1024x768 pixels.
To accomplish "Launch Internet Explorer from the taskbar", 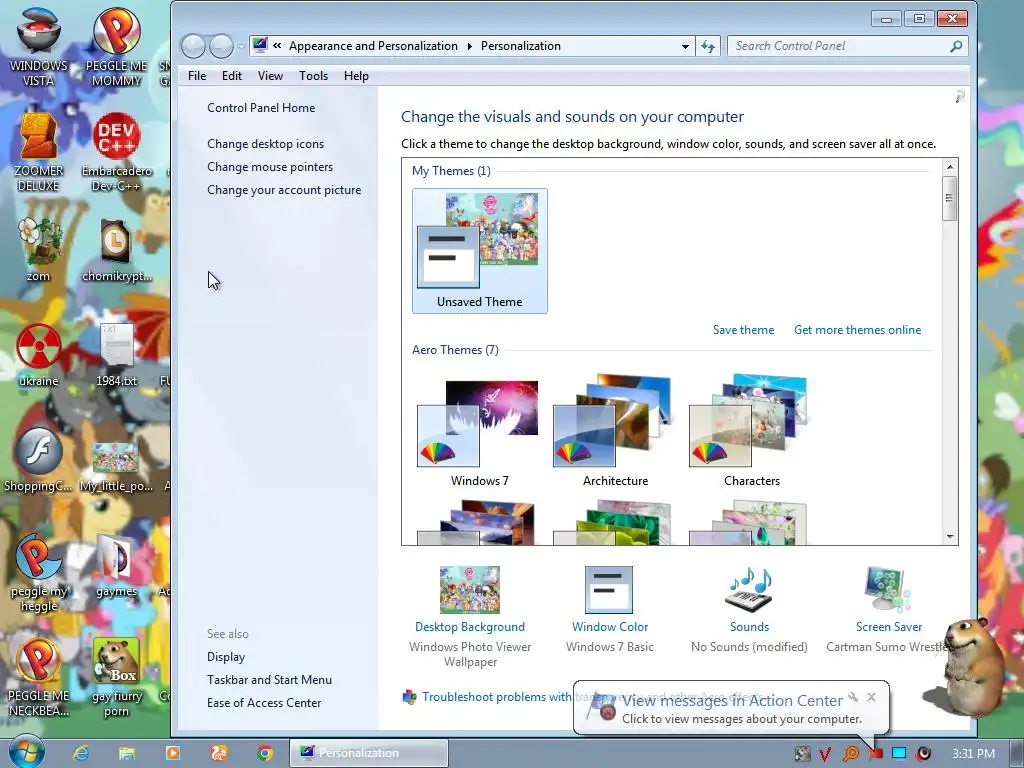I will click(80, 753).
